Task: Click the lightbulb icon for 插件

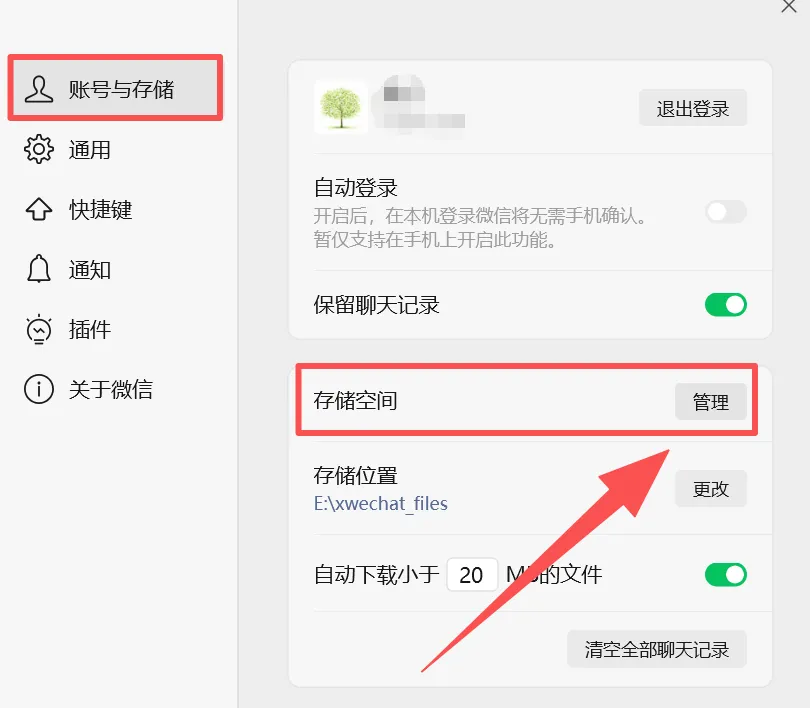Action: pyautogui.click(x=39, y=329)
